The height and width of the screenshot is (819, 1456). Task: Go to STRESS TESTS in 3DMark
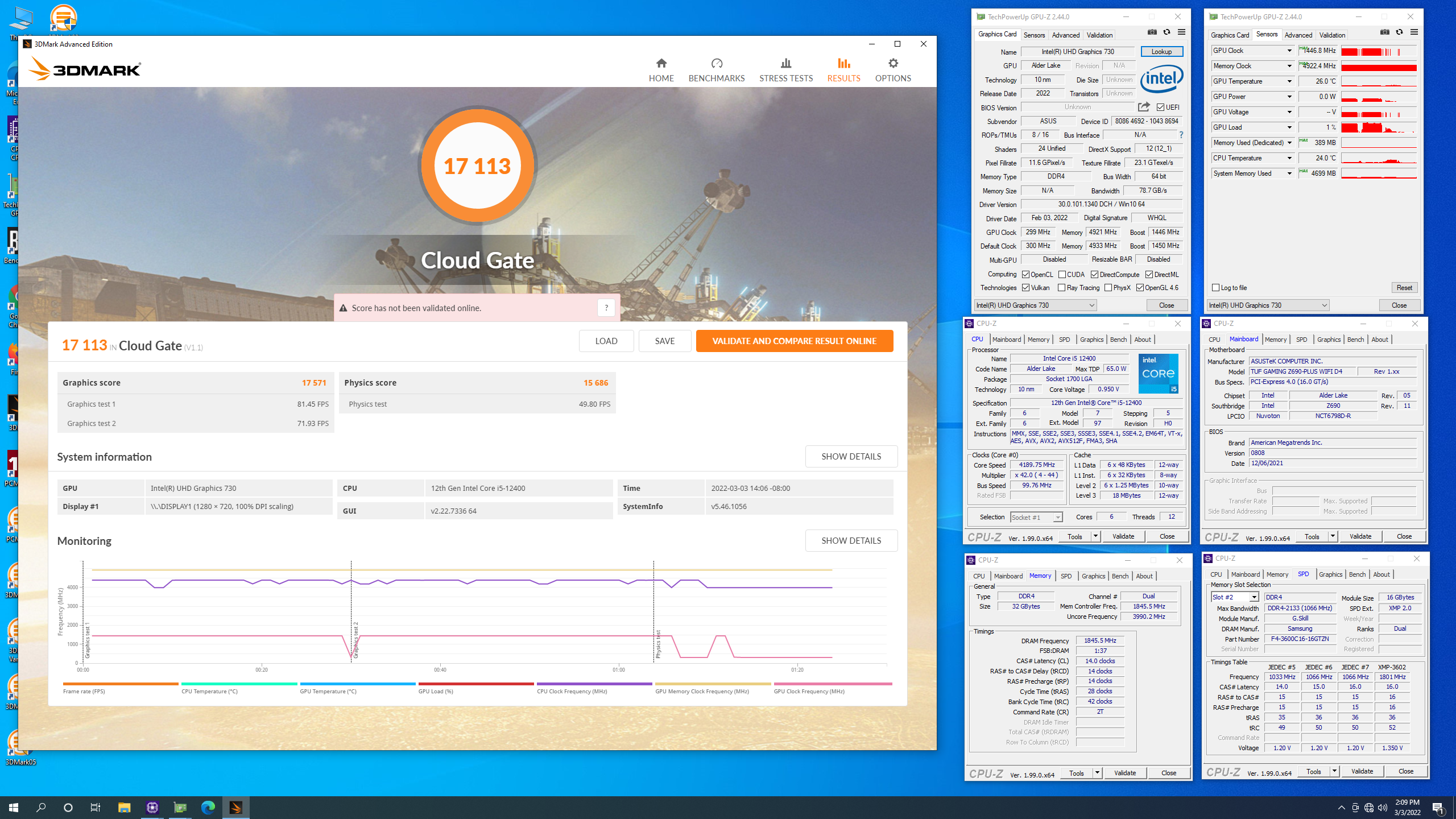pos(786,70)
